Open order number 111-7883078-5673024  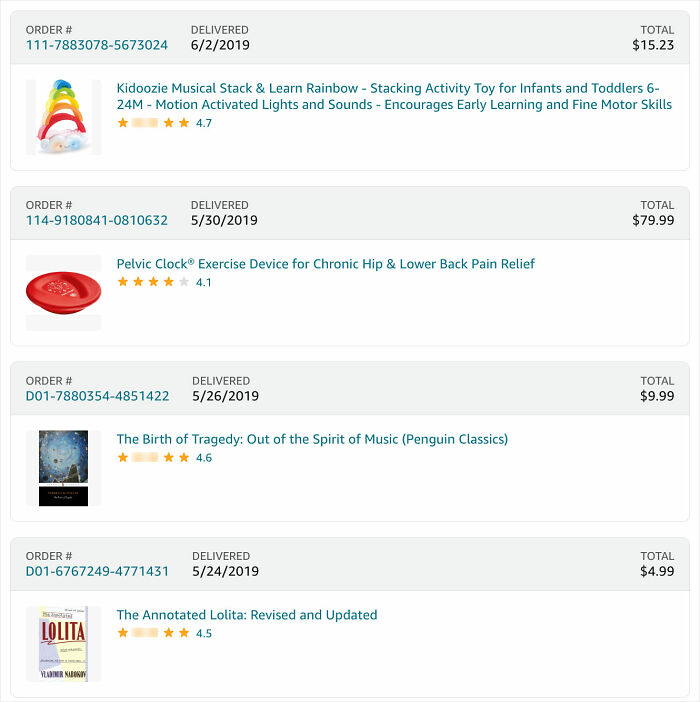coord(97,45)
